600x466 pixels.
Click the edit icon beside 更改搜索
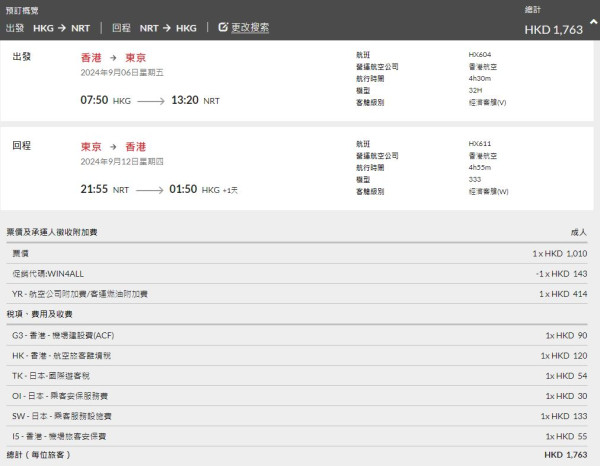[x=223, y=27]
